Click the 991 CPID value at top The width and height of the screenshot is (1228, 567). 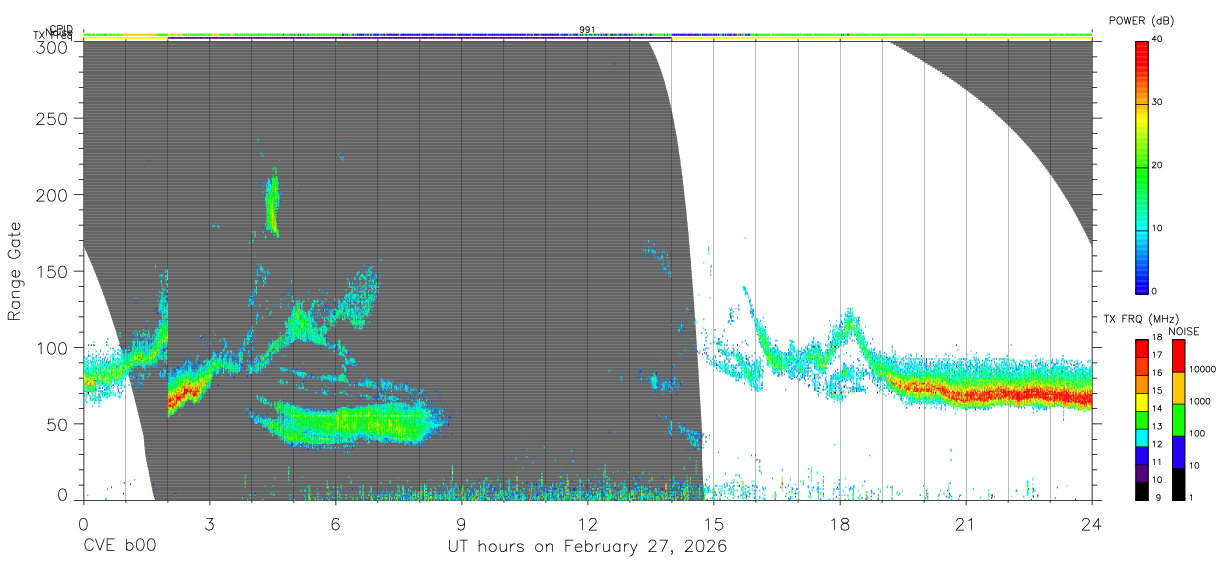coord(587,30)
